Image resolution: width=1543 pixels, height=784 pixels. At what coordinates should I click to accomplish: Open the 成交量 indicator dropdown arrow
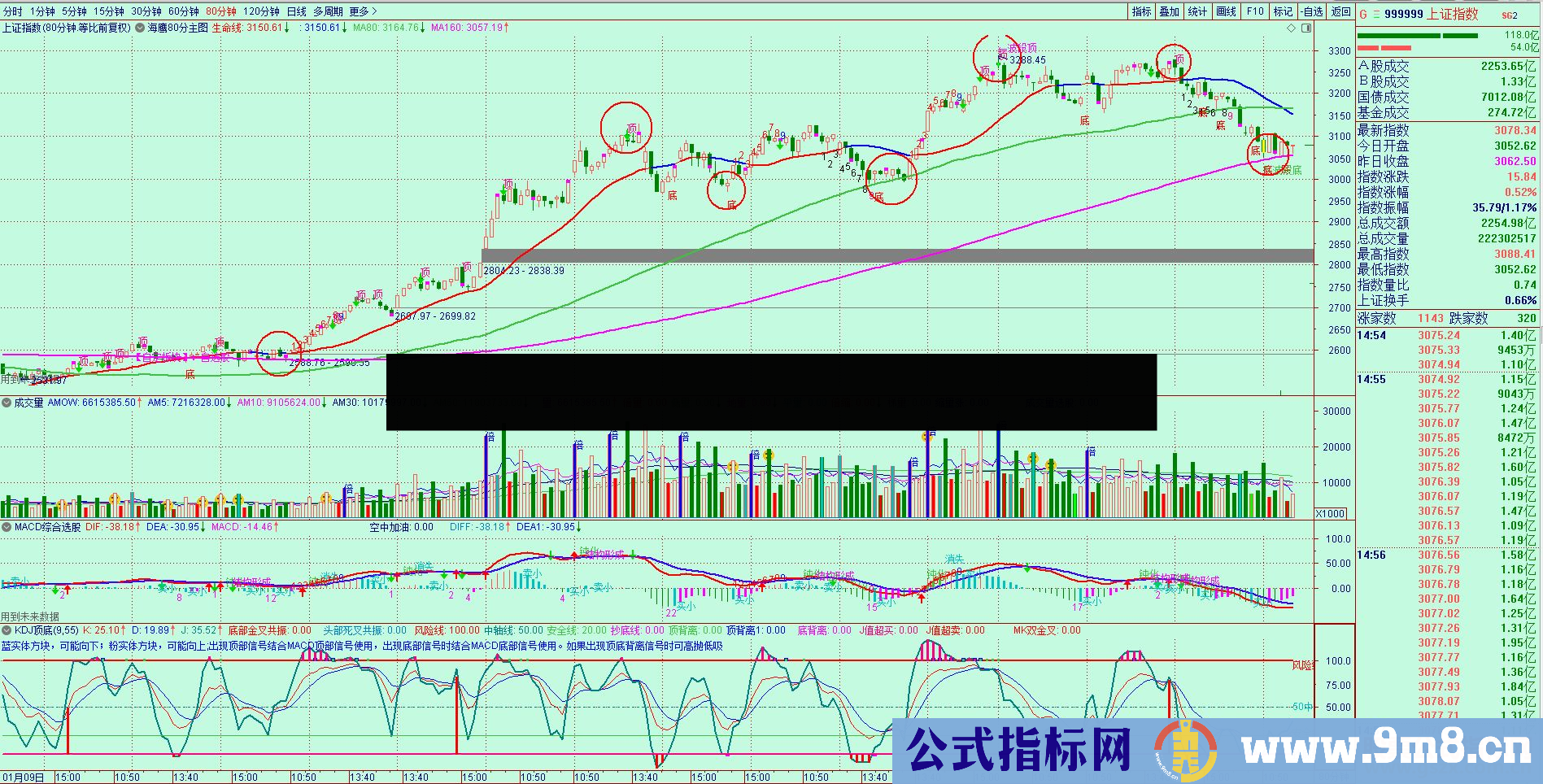tap(7, 403)
